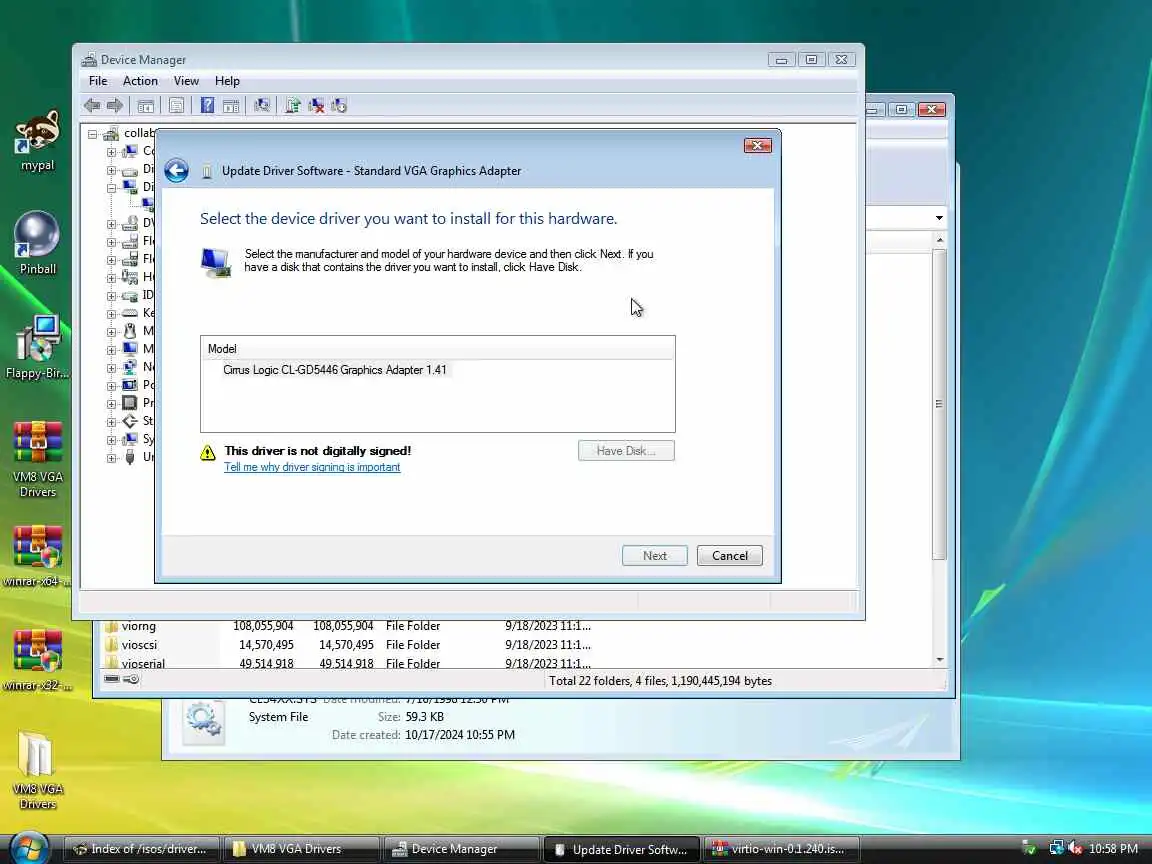Click the Scan for hardware changes toolbar icon
This screenshot has width=1152, height=864.
coord(262,106)
